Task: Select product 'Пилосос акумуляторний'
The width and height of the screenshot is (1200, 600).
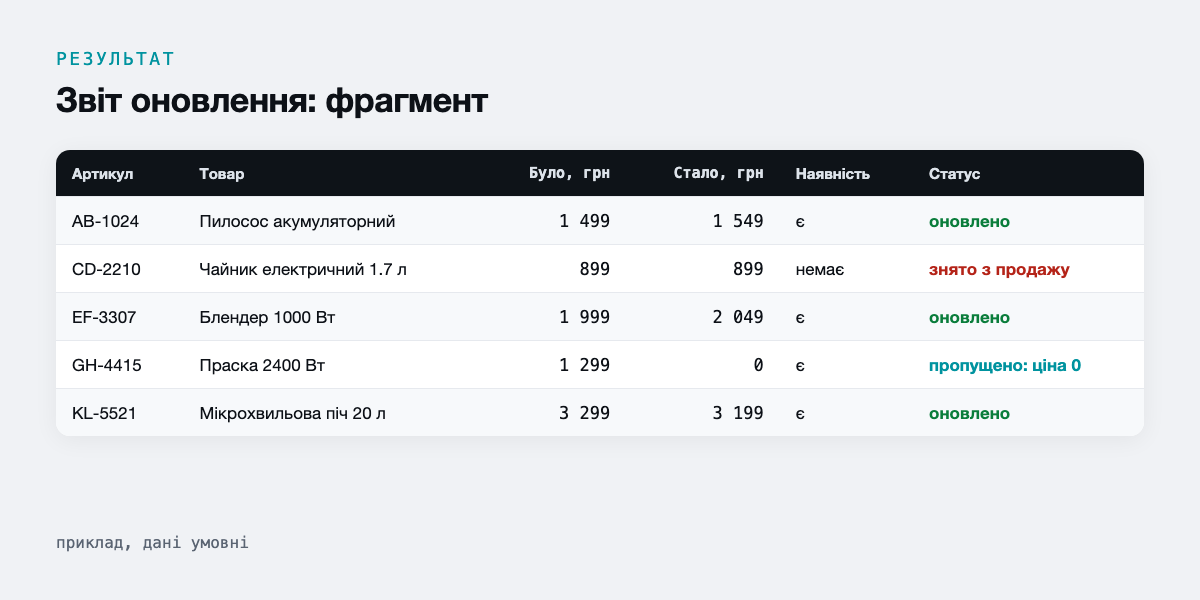Action: coord(298,221)
